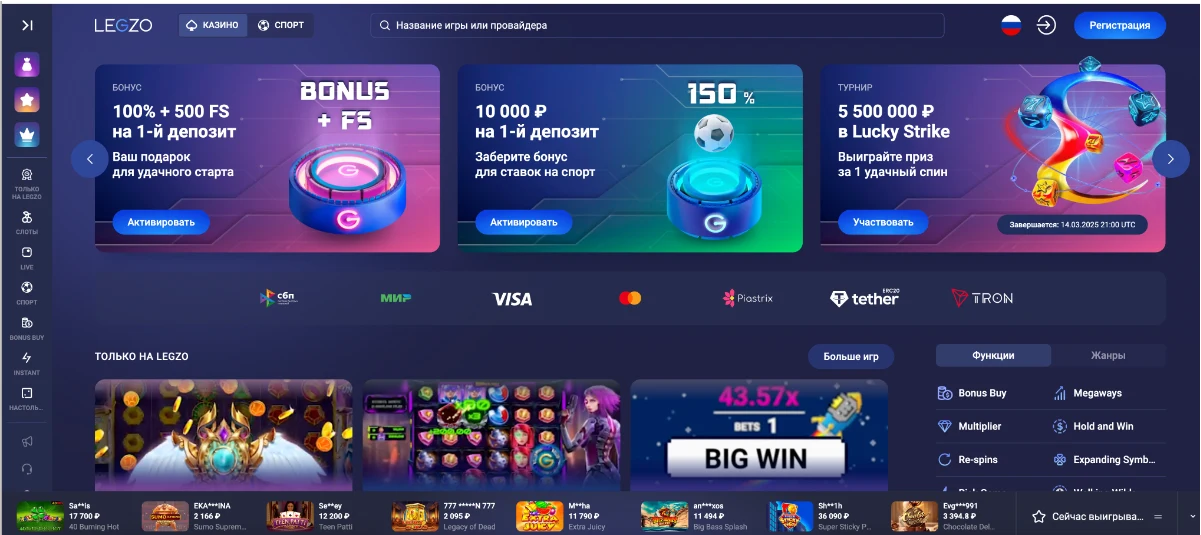Select the Жанры tab

1108,355
